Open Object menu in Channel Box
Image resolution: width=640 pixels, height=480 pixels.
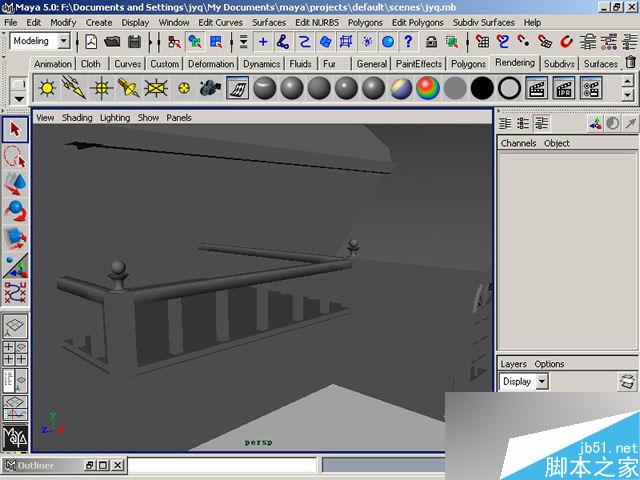[557, 143]
